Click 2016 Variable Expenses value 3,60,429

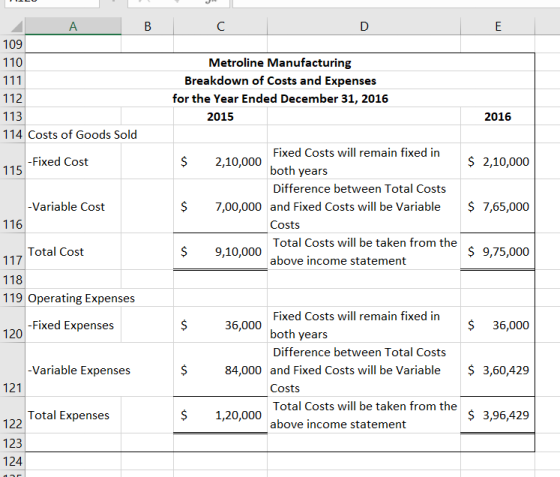click(x=498, y=370)
